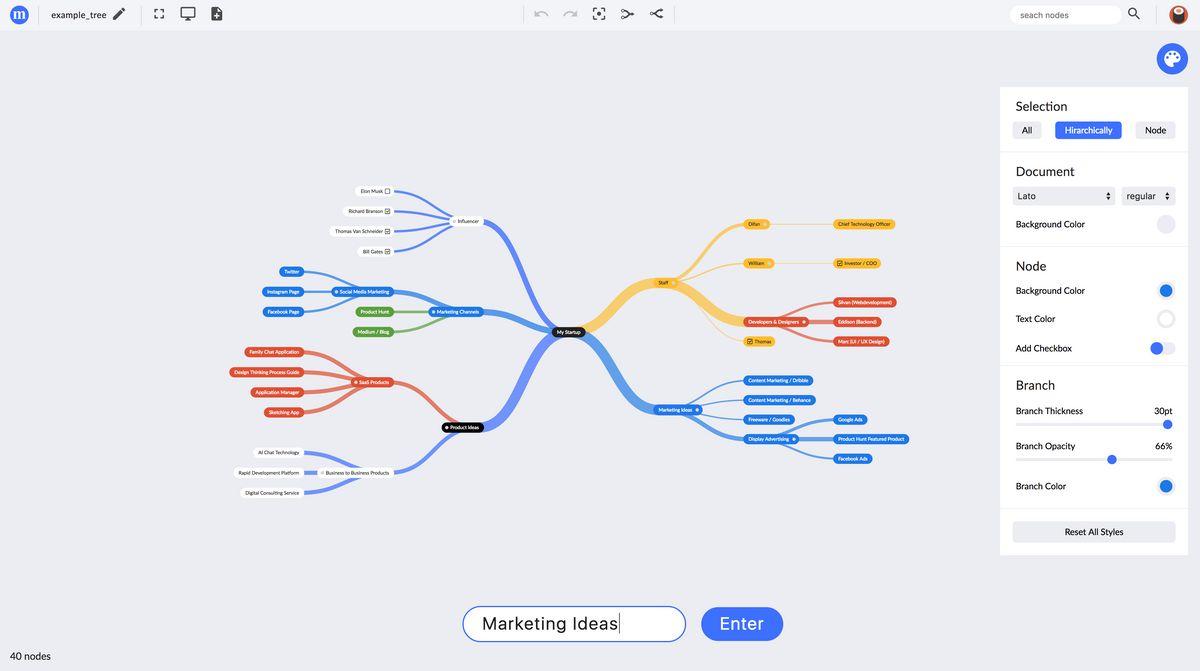Select the Freeware / Goodies node

point(769,420)
